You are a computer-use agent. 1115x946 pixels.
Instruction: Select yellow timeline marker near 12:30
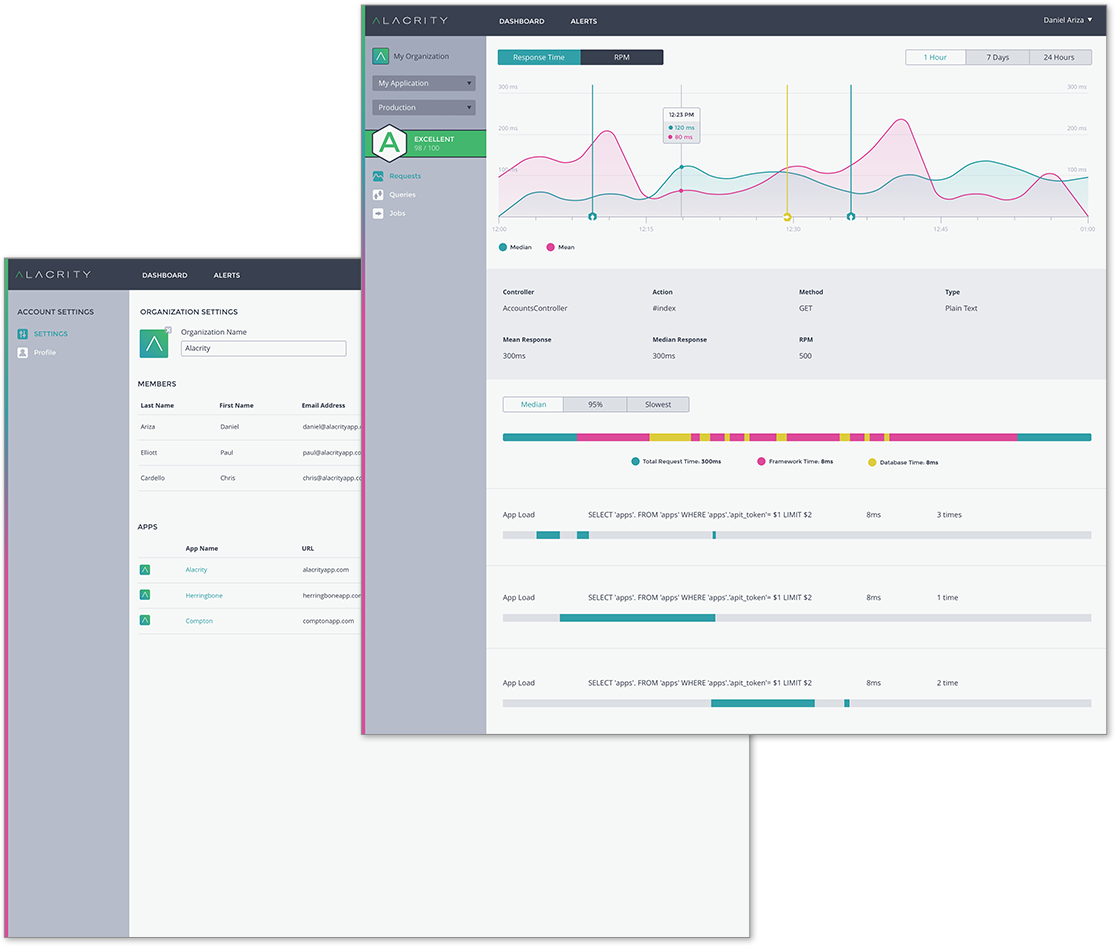[x=787, y=217]
